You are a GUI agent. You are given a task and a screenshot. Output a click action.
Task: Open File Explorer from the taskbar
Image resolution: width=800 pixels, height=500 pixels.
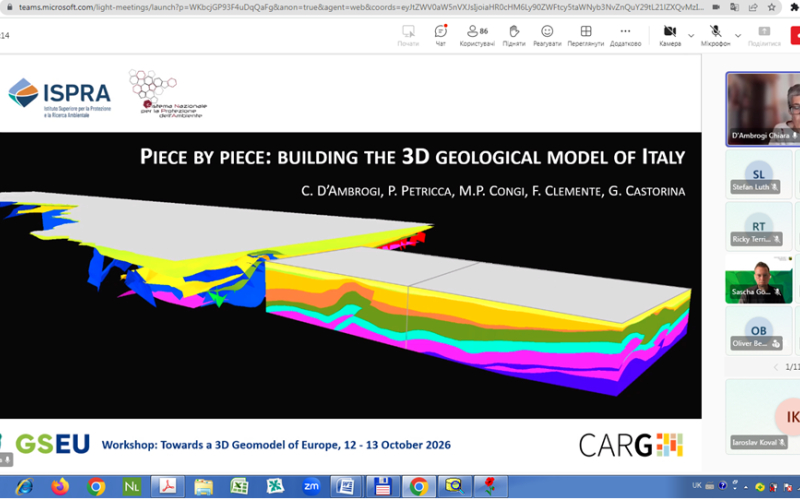(203, 487)
